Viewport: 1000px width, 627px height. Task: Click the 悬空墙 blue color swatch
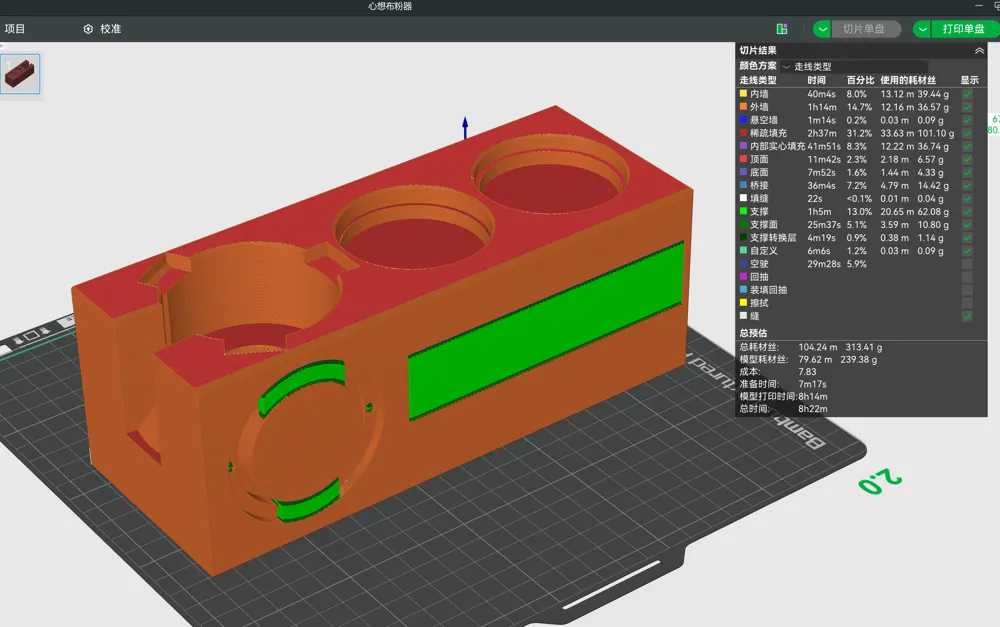(743, 120)
